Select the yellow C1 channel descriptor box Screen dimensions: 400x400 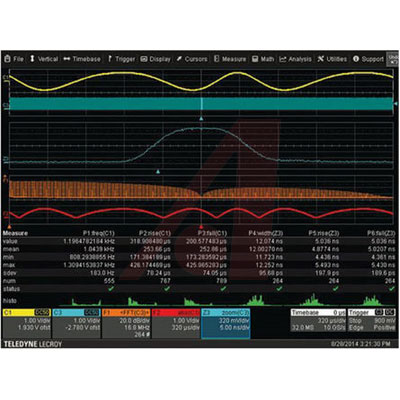pyautogui.click(x=26, y=323)
